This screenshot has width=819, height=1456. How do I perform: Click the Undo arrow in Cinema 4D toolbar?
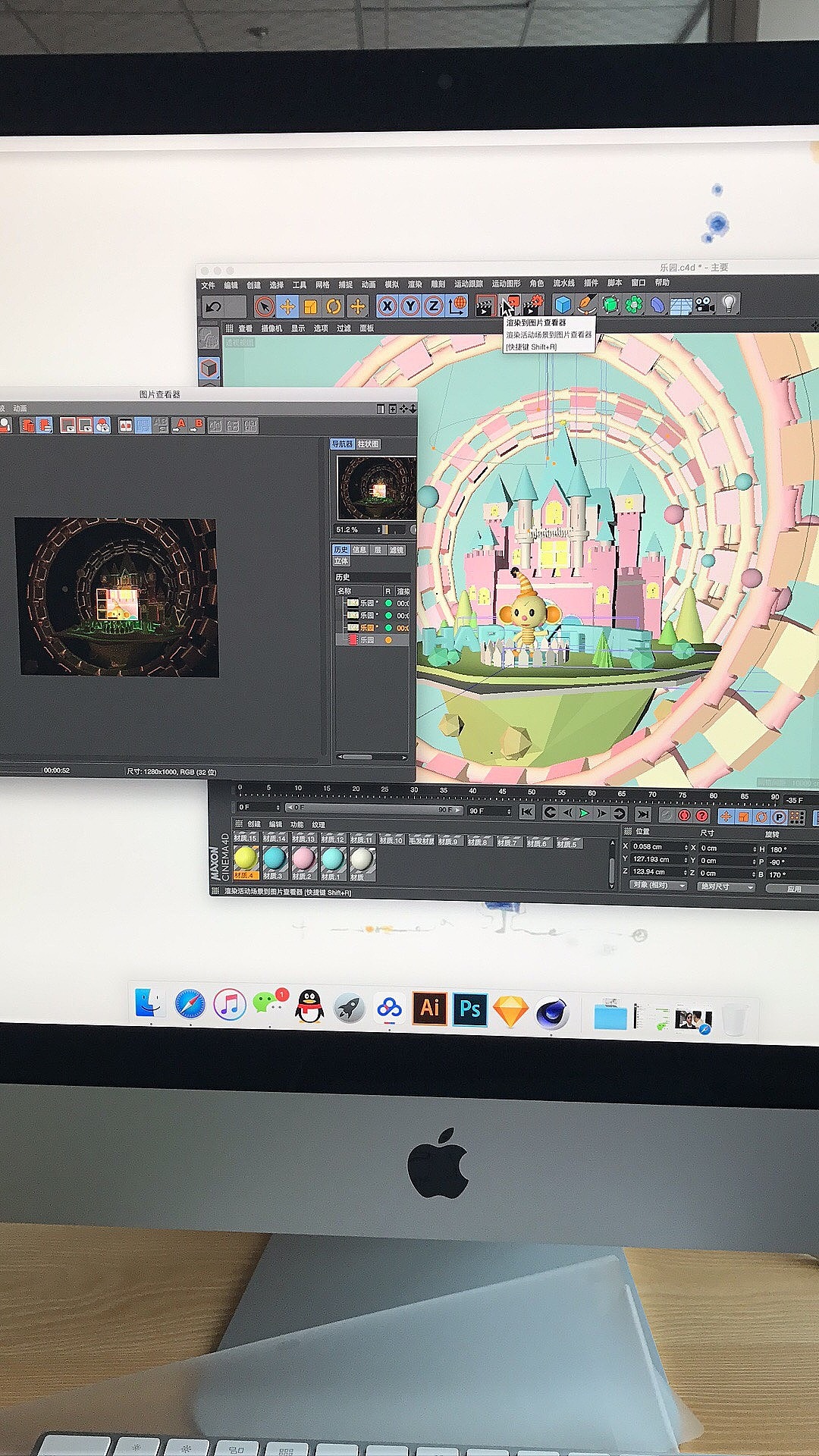pyautogui.click(x=213, y=306)
